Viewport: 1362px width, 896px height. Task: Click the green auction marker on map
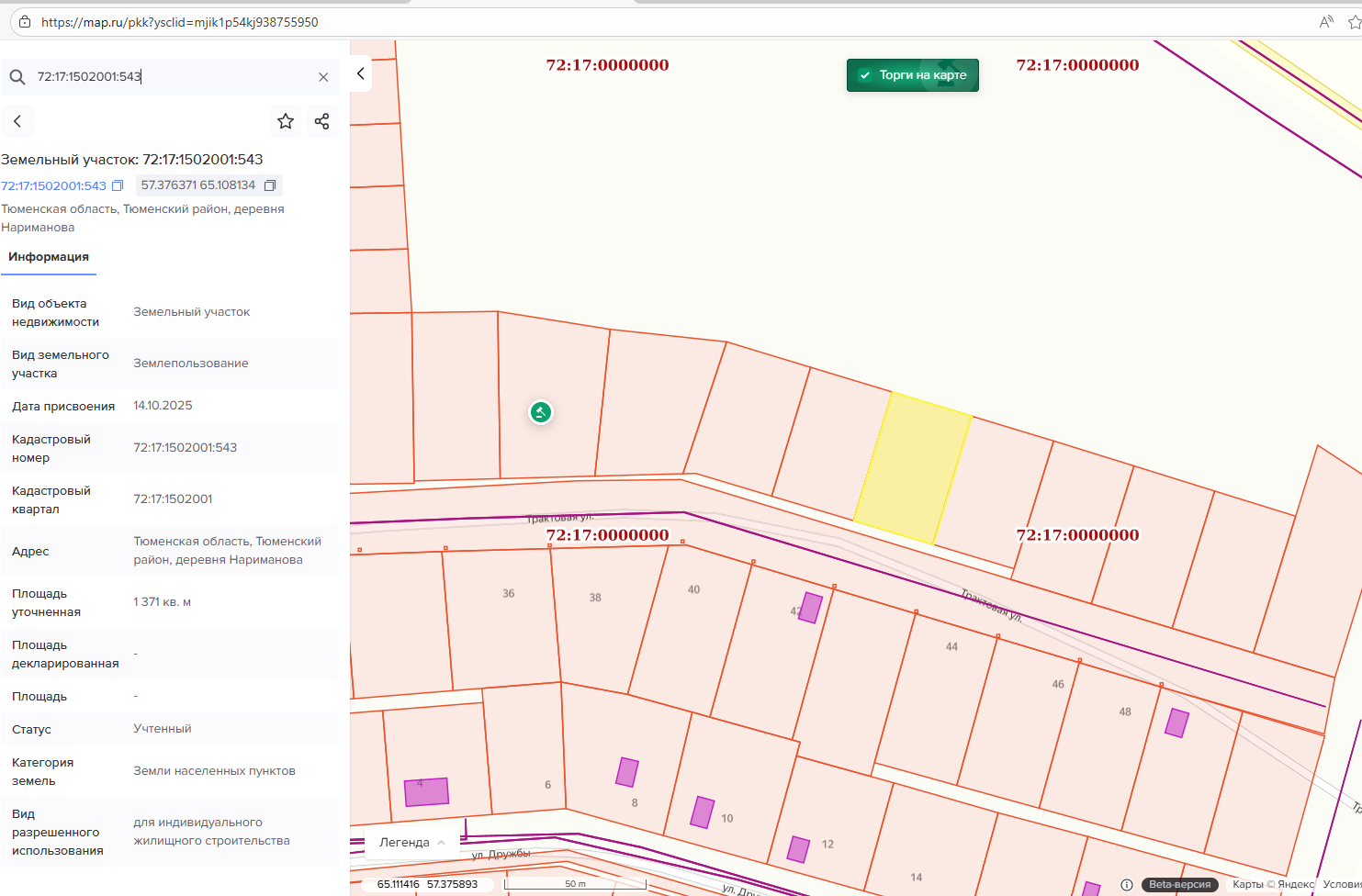541,412
